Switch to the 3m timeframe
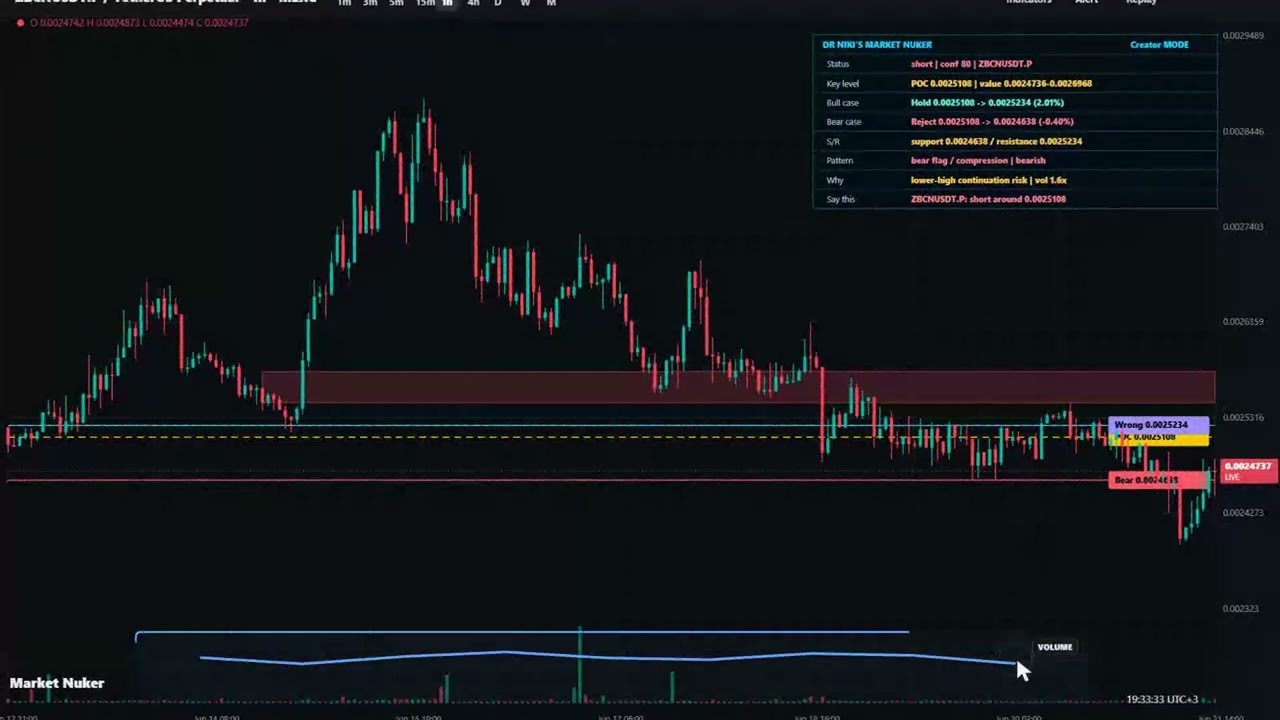Image resolution: width=1280 pixels, height=720 pixels. [x=370, y=3]
